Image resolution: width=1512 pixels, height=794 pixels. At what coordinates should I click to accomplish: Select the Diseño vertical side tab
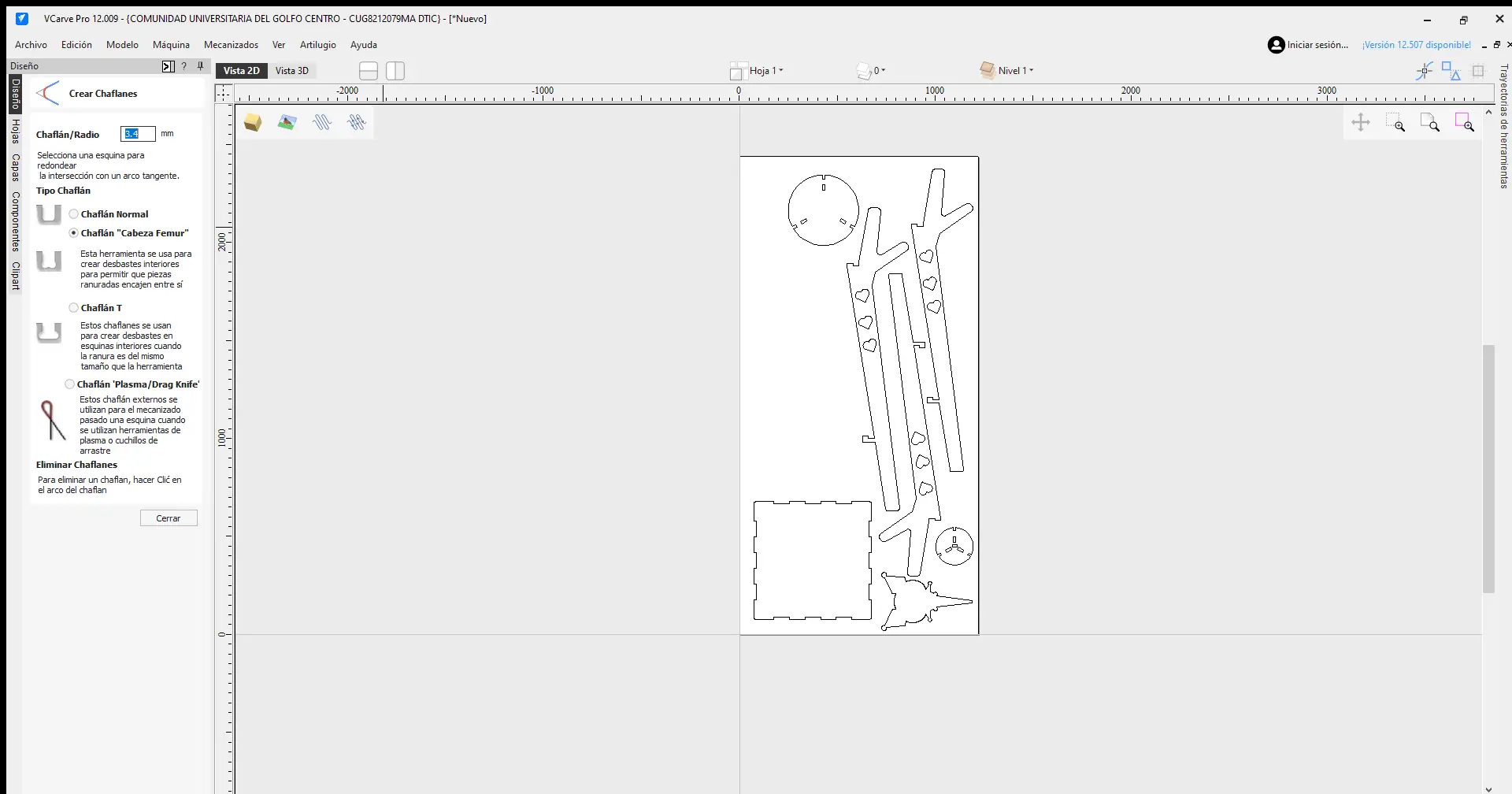[15, 94]
